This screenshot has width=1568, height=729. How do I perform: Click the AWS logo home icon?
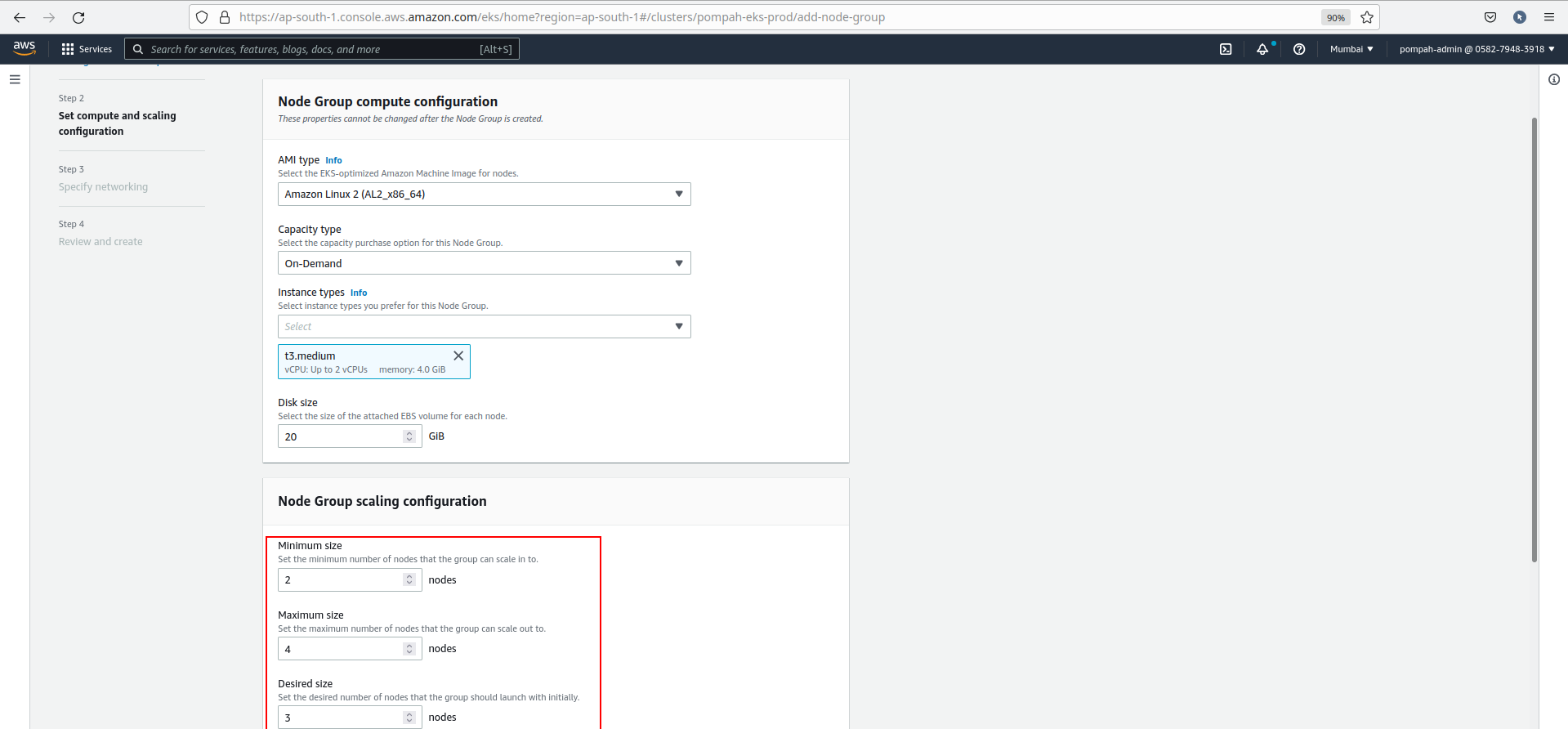[25, 48]
